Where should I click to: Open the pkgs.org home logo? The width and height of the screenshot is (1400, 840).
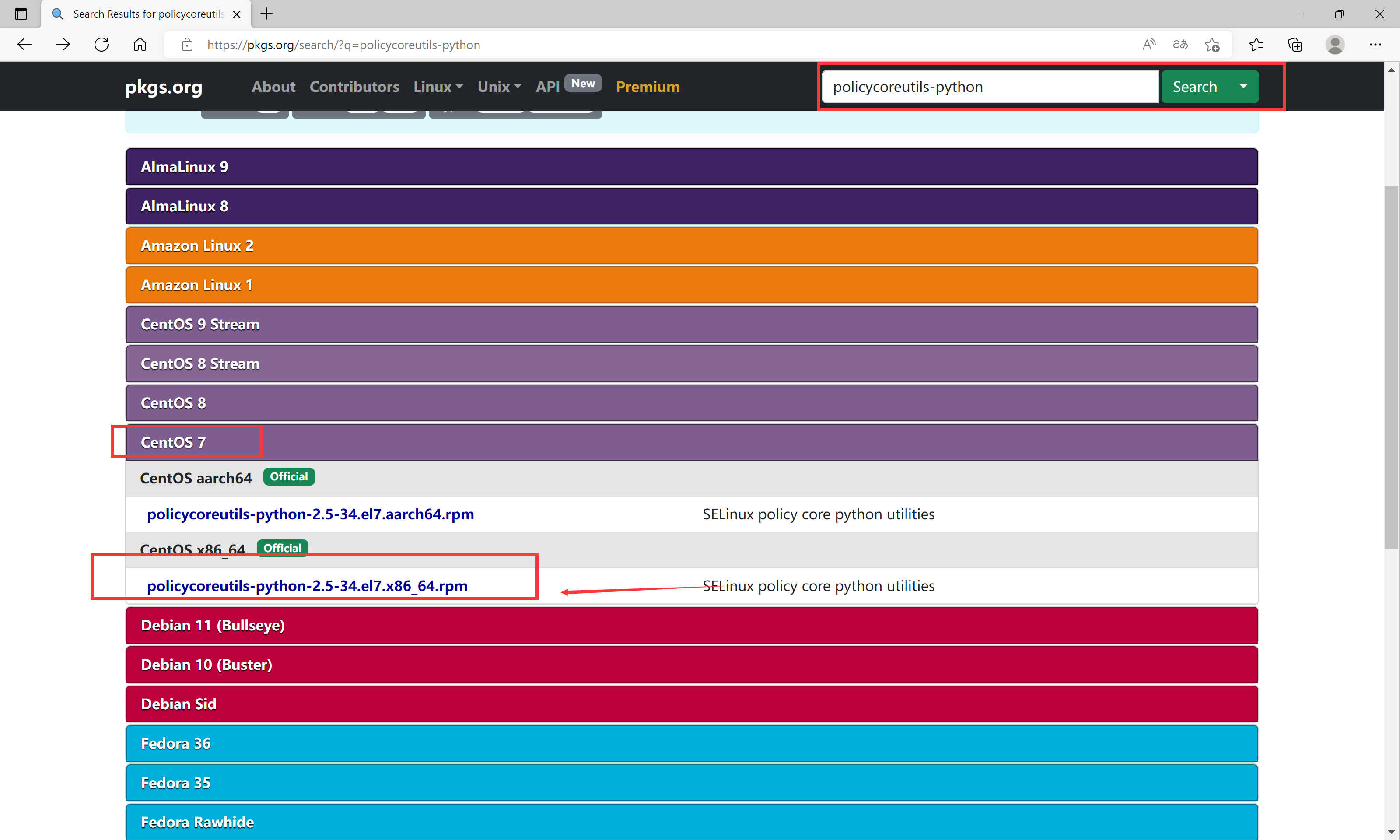pos(164,87)
